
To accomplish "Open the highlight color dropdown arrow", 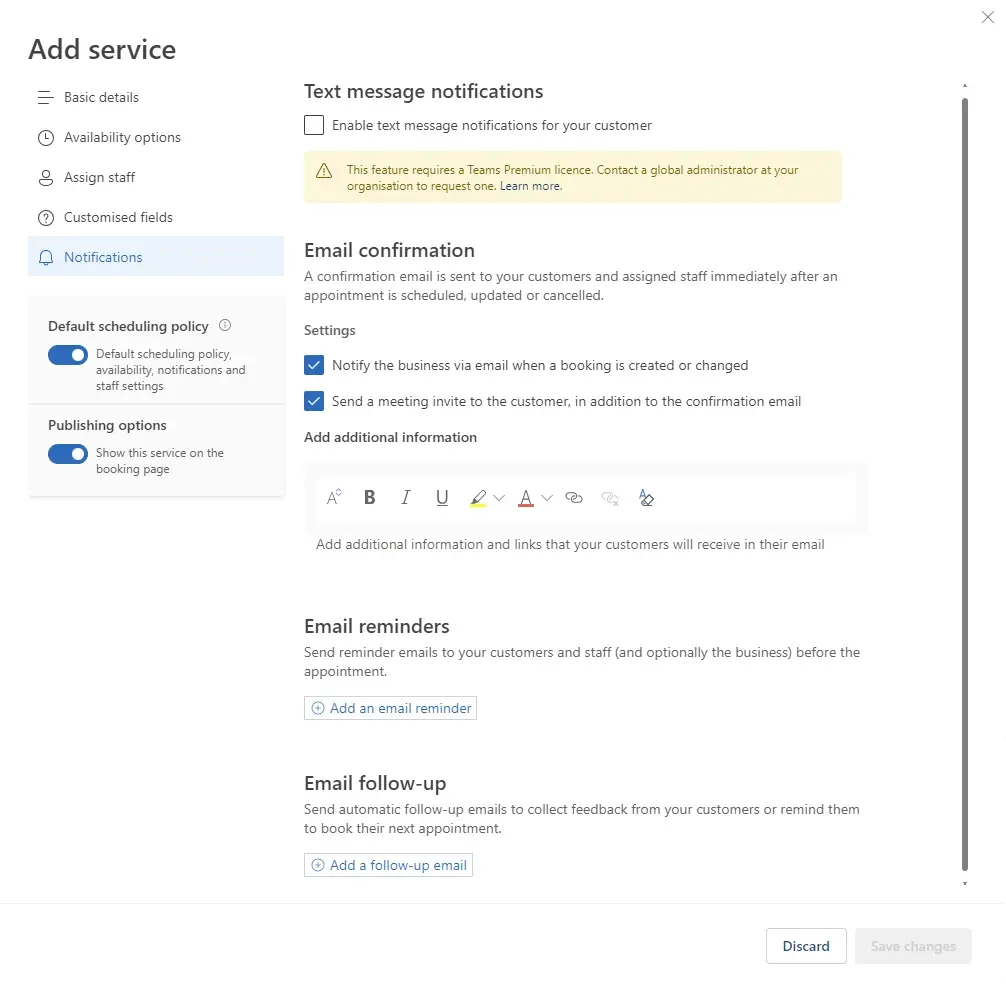I will pos(499,498).
